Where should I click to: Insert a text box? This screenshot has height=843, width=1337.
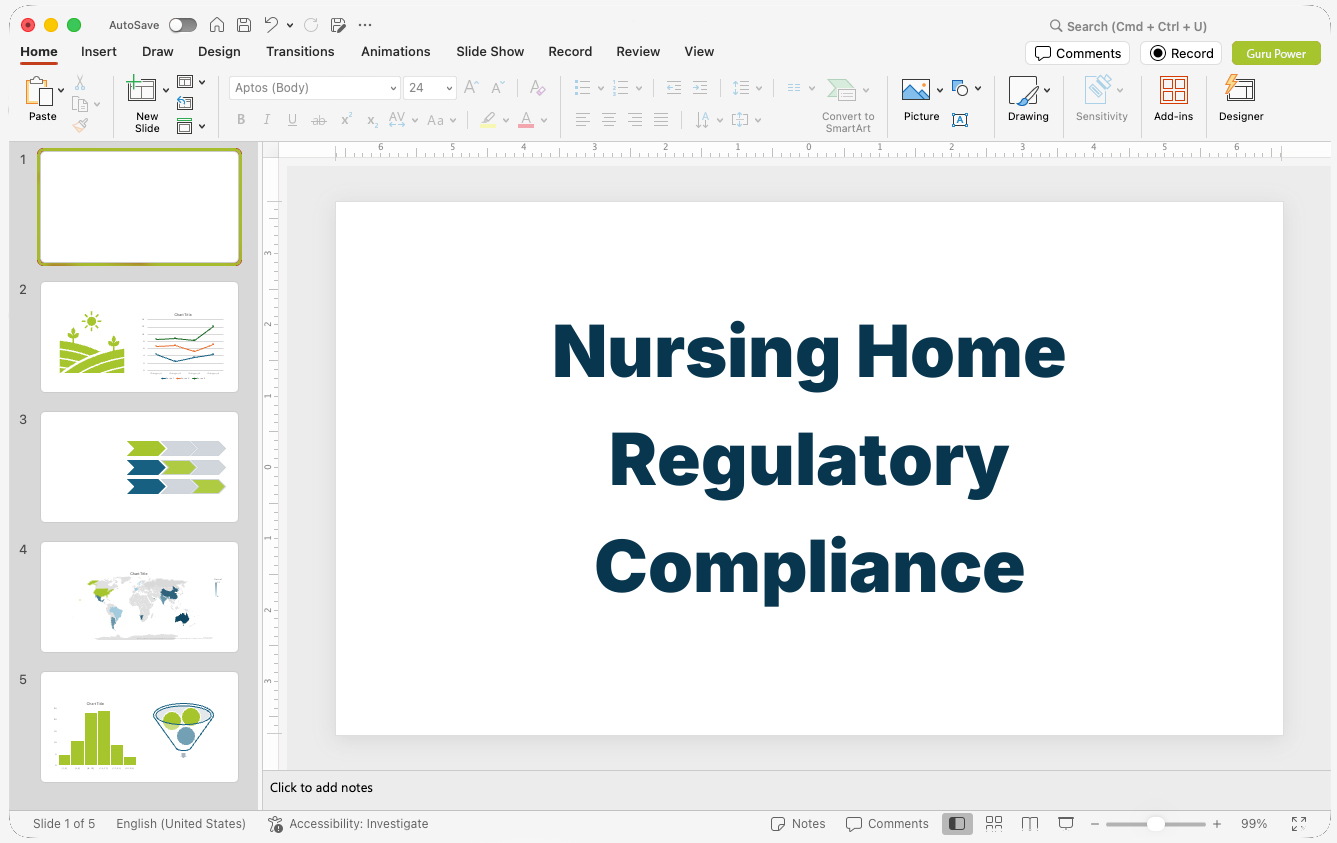960,120
